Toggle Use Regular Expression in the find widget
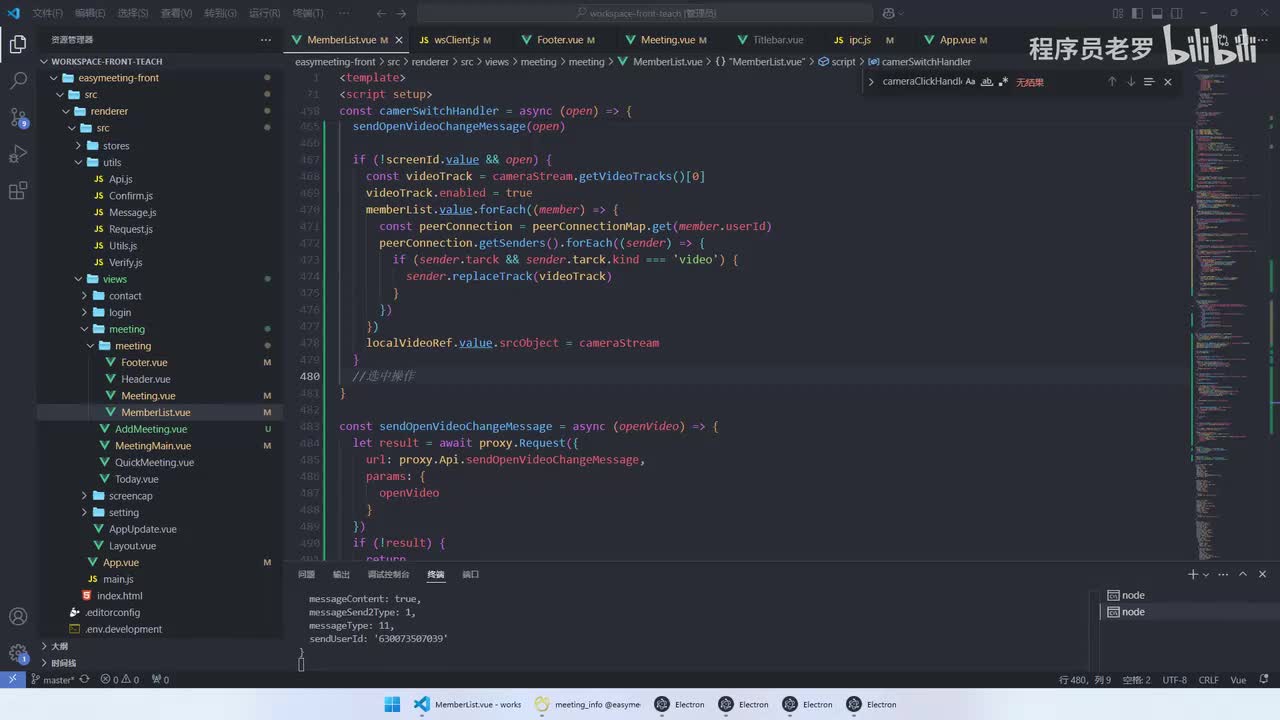The height and width of the screenshot is (720, 1280). [x=1003, y=82]
